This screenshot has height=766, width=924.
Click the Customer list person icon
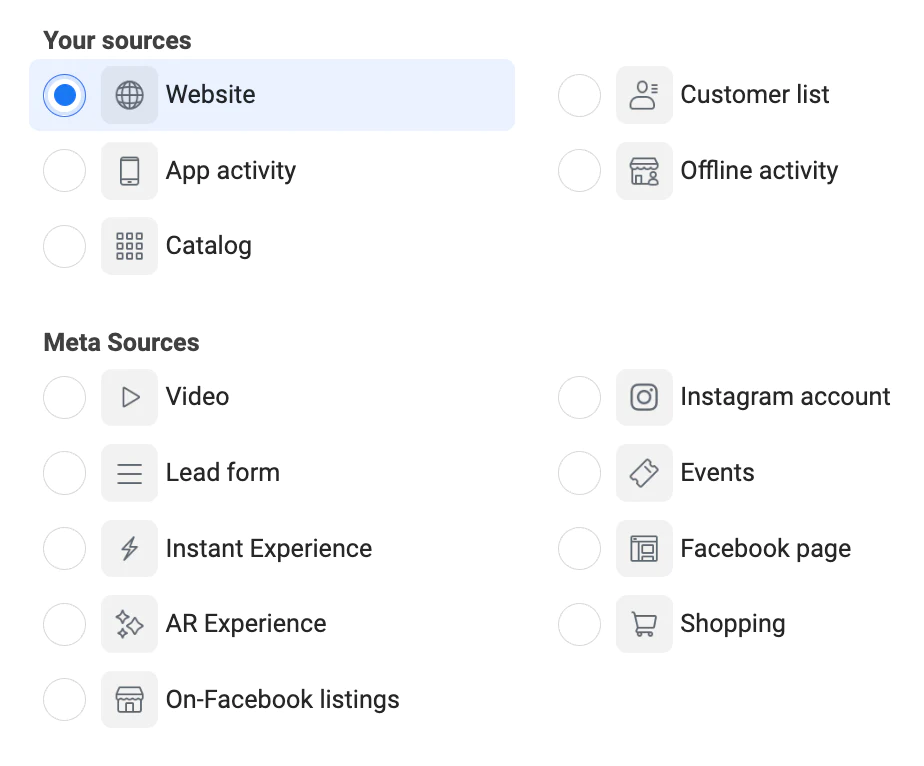[644, 95]
